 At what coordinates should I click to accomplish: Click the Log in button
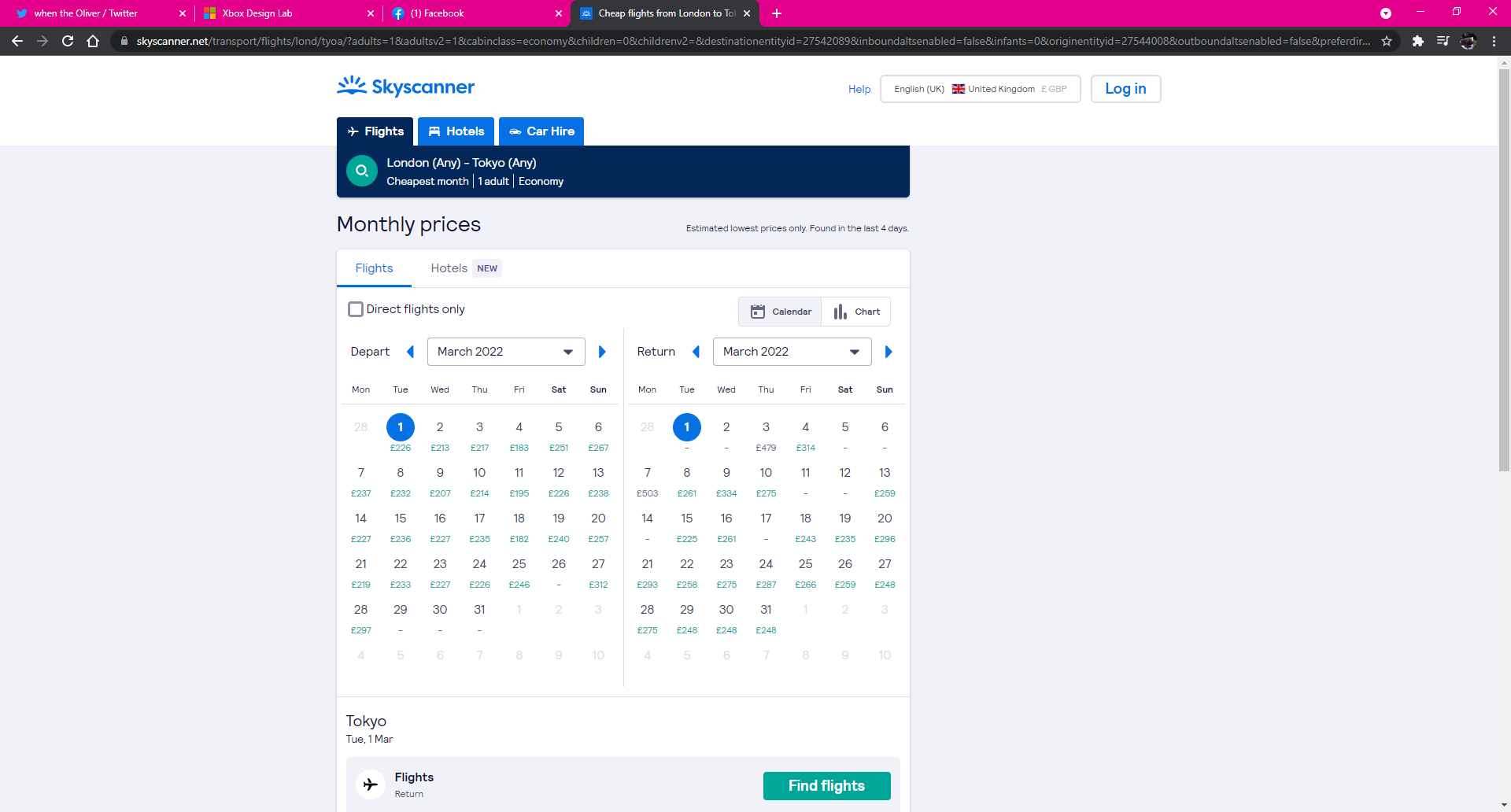click(x=1125, y=89)
